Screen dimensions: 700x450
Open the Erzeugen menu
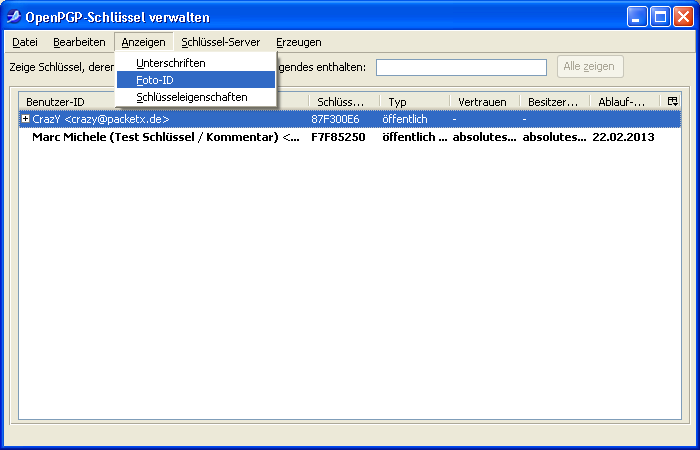(x=299, y=42)
